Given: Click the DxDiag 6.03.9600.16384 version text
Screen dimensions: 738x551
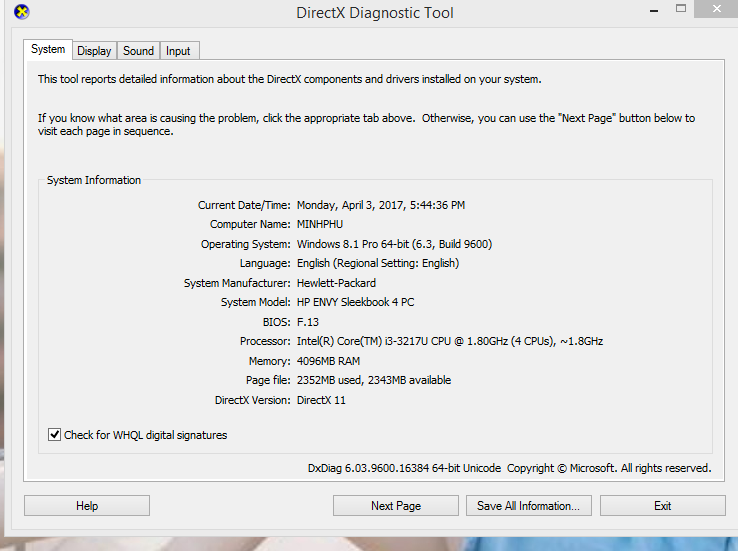Looking at the screenshot, I should click(404, 468).
